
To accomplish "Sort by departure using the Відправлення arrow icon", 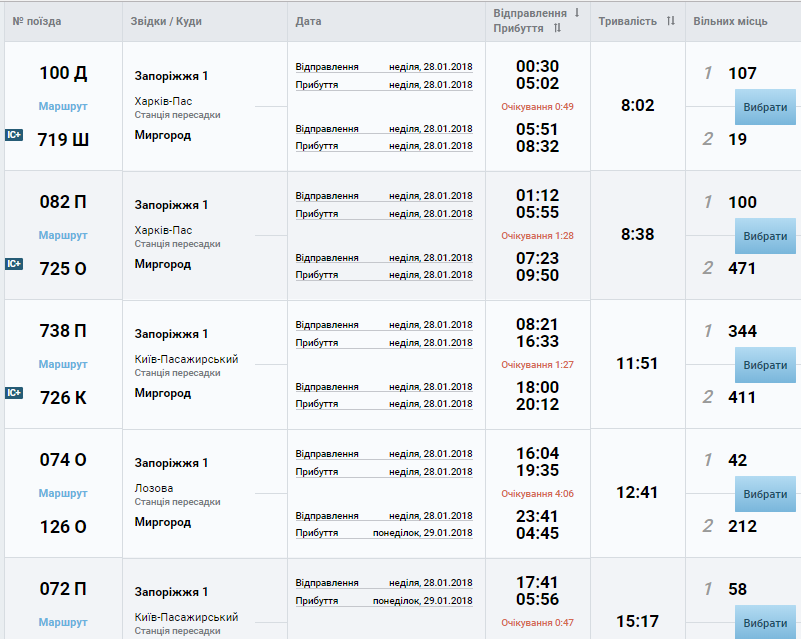I will 577,13.
